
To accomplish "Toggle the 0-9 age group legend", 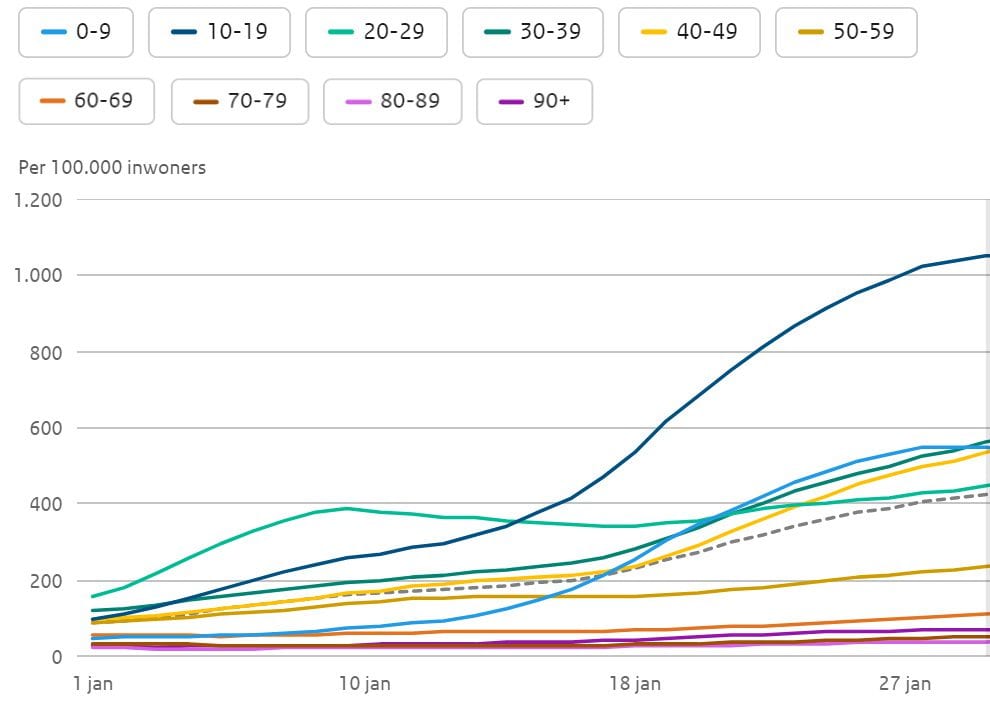I will coord(76,32).
